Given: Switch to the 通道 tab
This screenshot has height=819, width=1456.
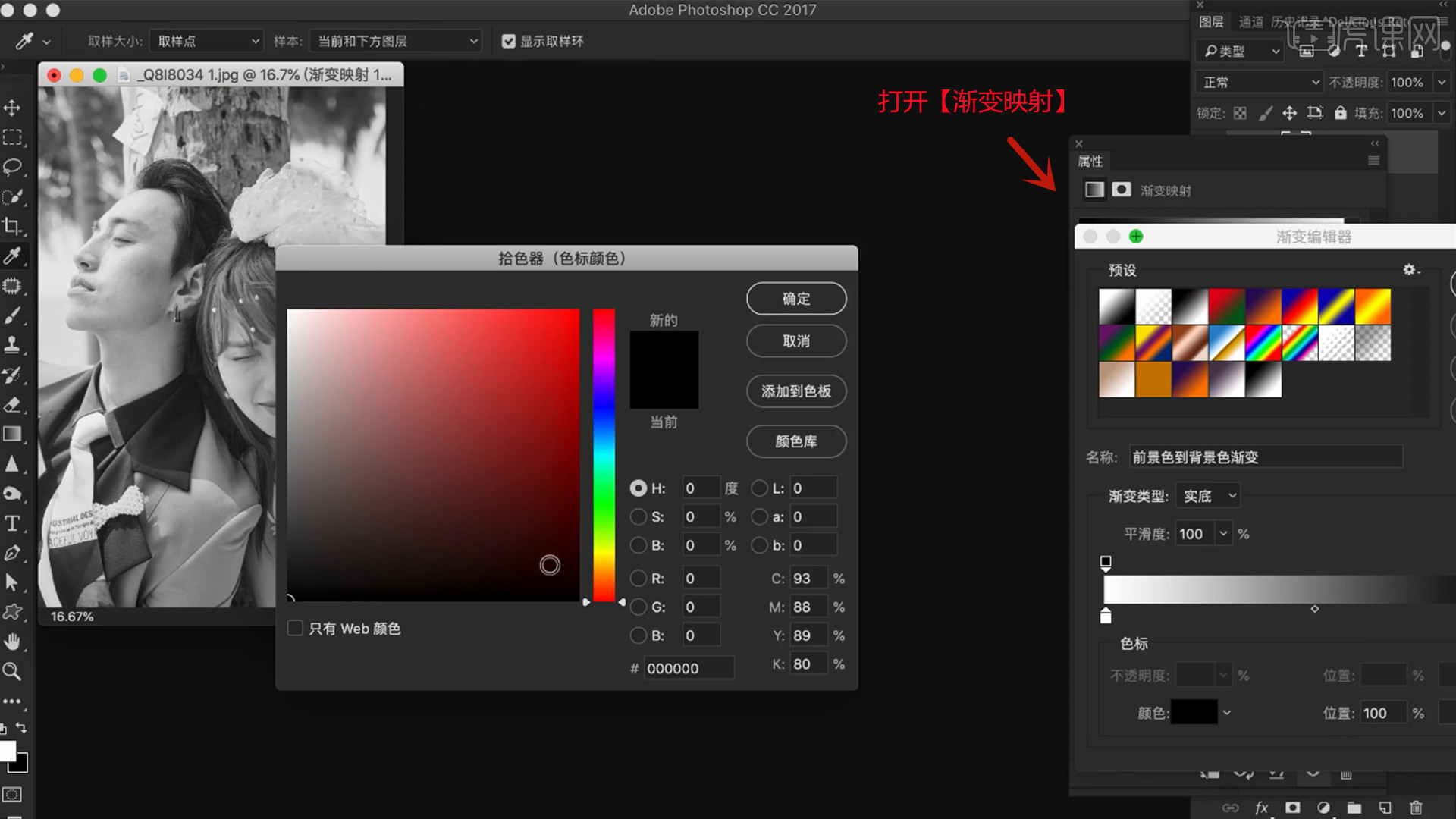Looking at the screenshot, I should click(1250, 22).
